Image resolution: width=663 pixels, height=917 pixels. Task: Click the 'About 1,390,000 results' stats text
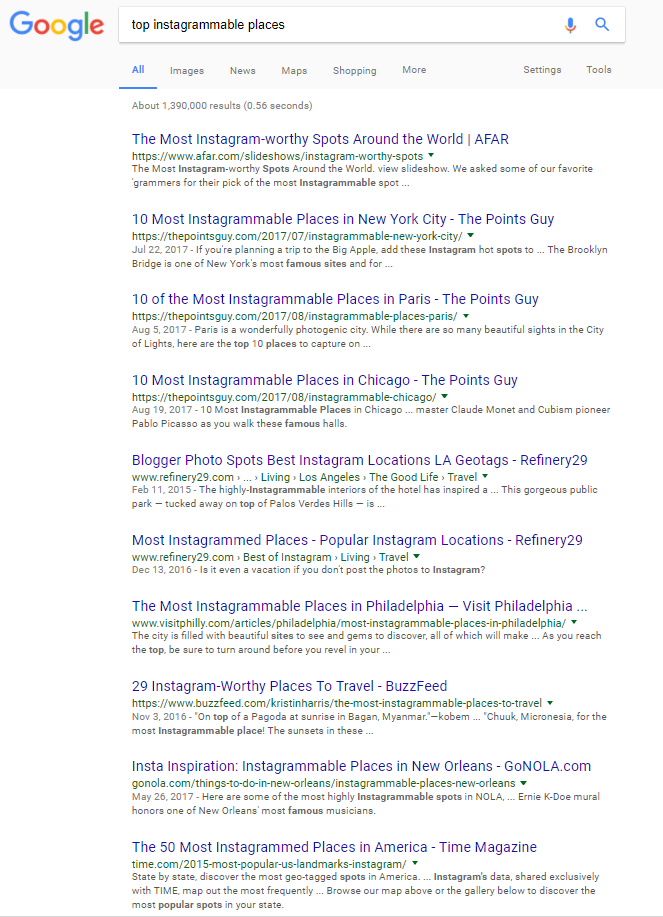(x=222, y=106)
